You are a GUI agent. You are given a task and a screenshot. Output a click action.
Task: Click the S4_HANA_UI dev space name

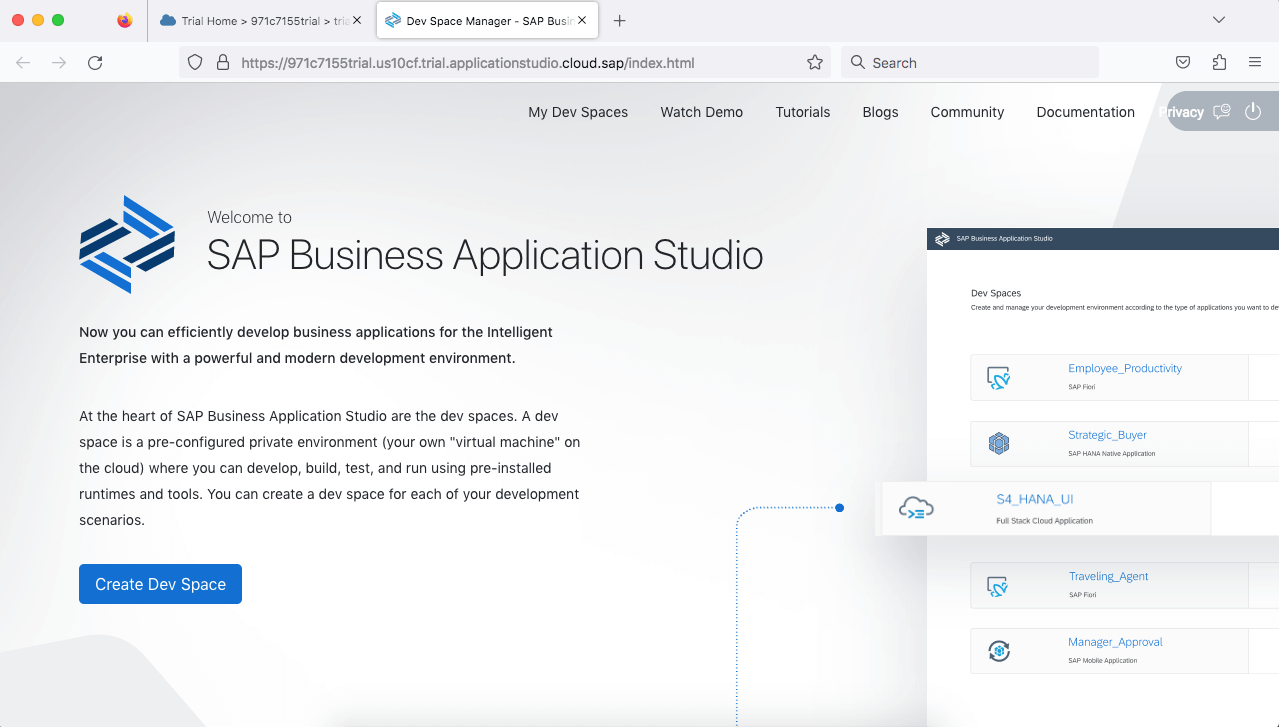tap(1035, 499)
